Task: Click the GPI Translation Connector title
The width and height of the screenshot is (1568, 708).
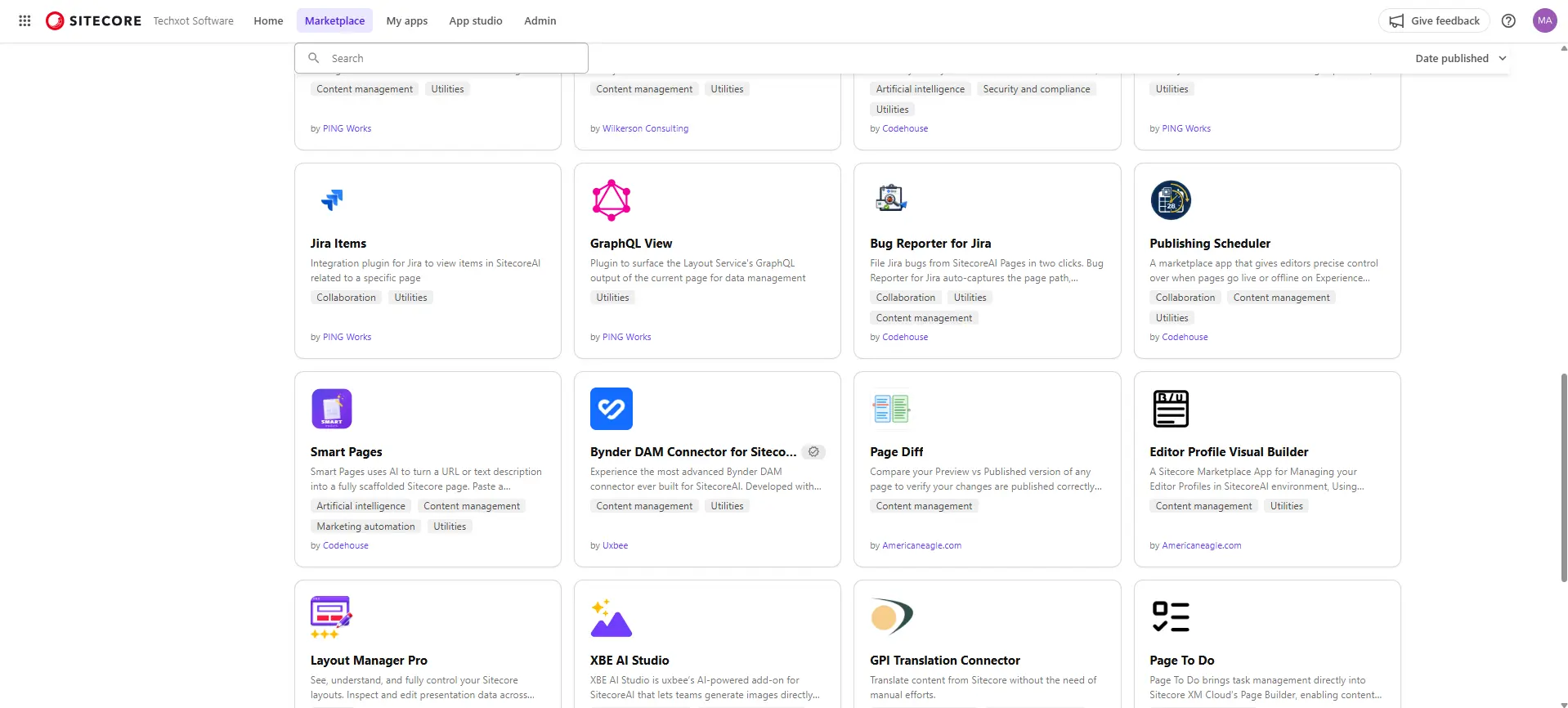Action: (x=944, y=661)
